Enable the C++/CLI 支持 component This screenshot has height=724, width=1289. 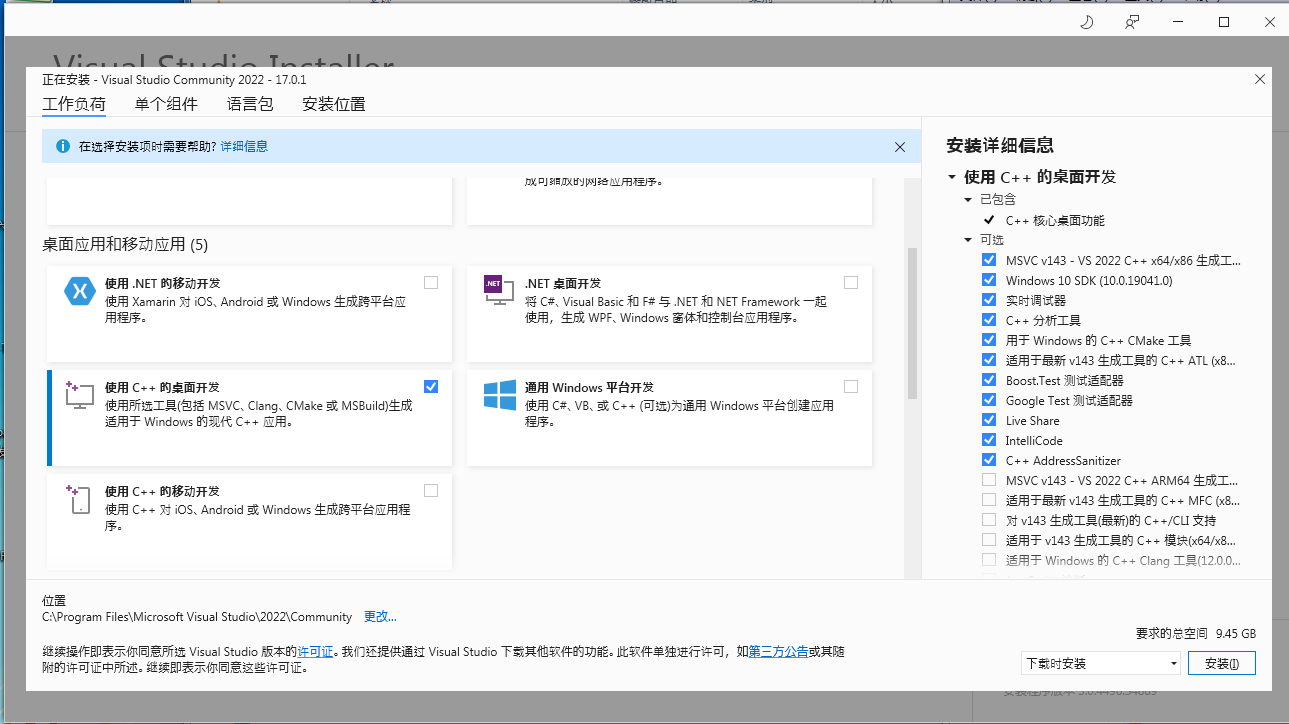[x=988, y=520]
